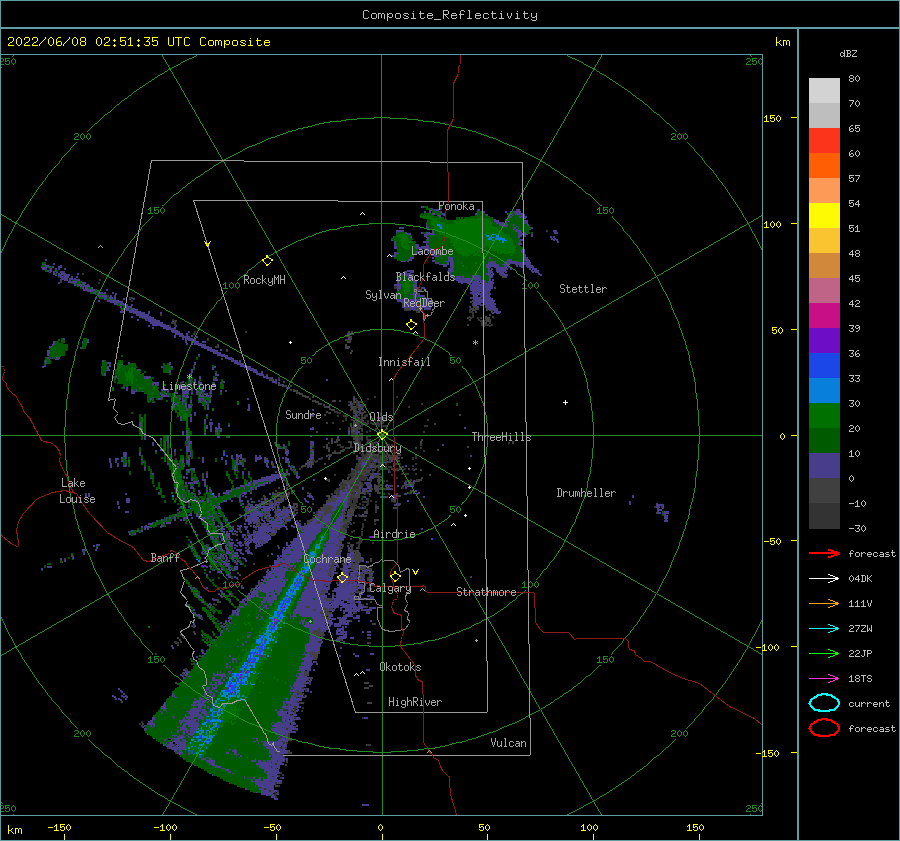Click the Cochrane label
900x841 pixels.
[327, 559]
